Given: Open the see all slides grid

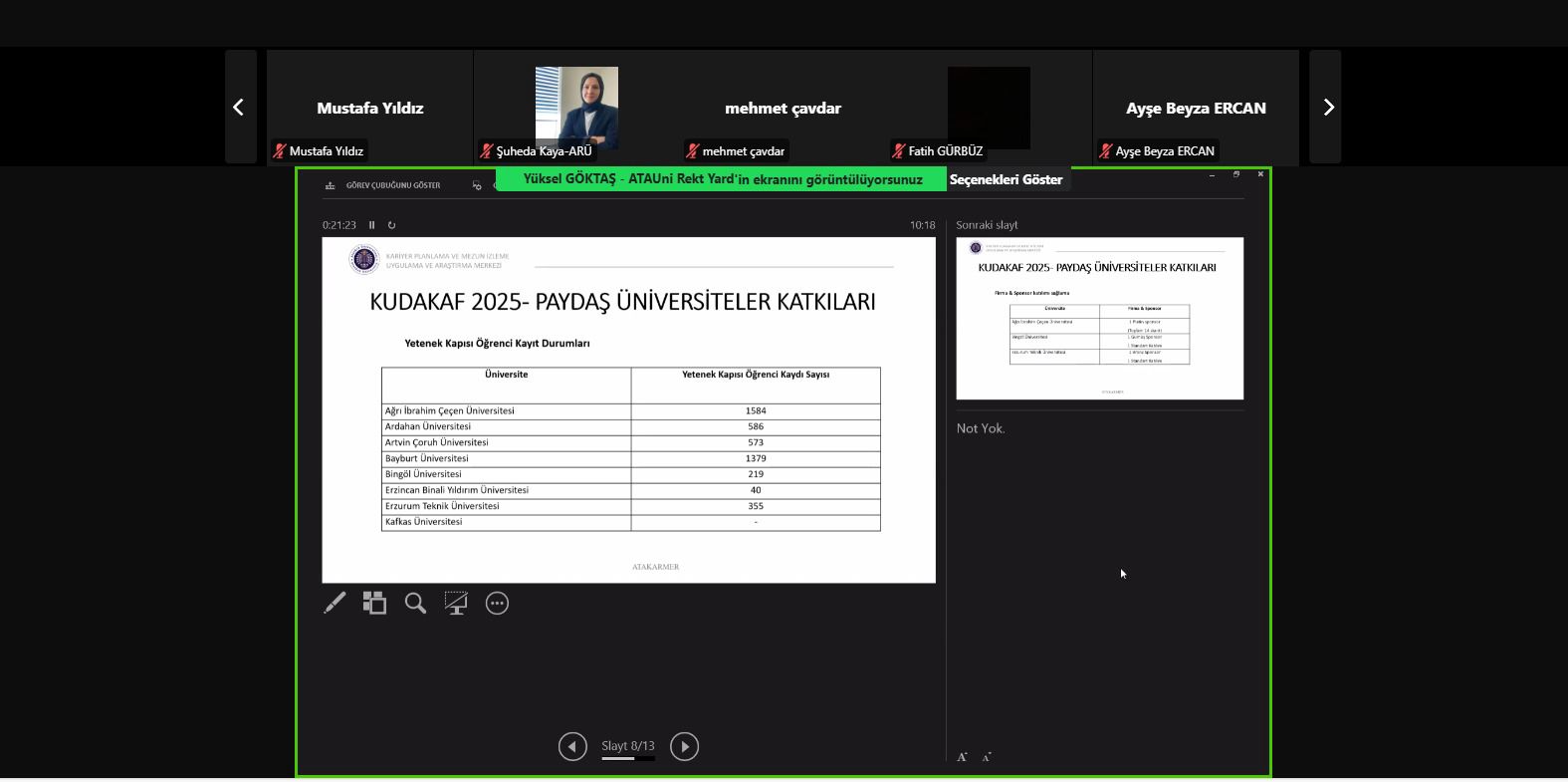Looking at the screenshot, I should click(x=374, y=603).
